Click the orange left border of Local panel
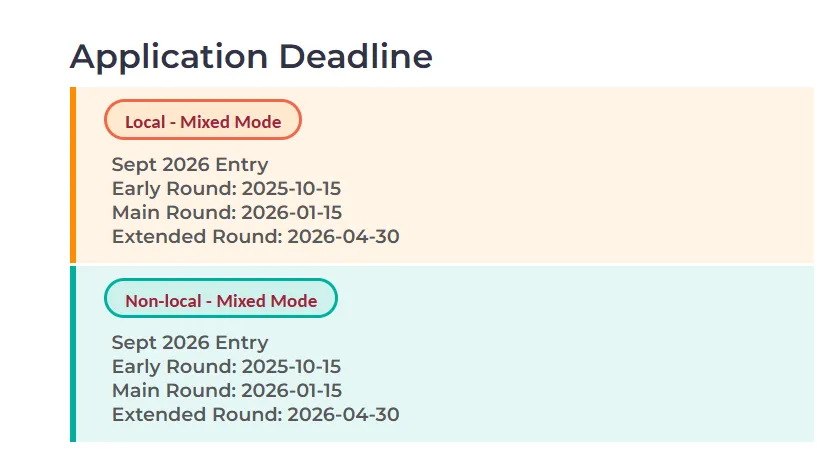 [73, 175]
